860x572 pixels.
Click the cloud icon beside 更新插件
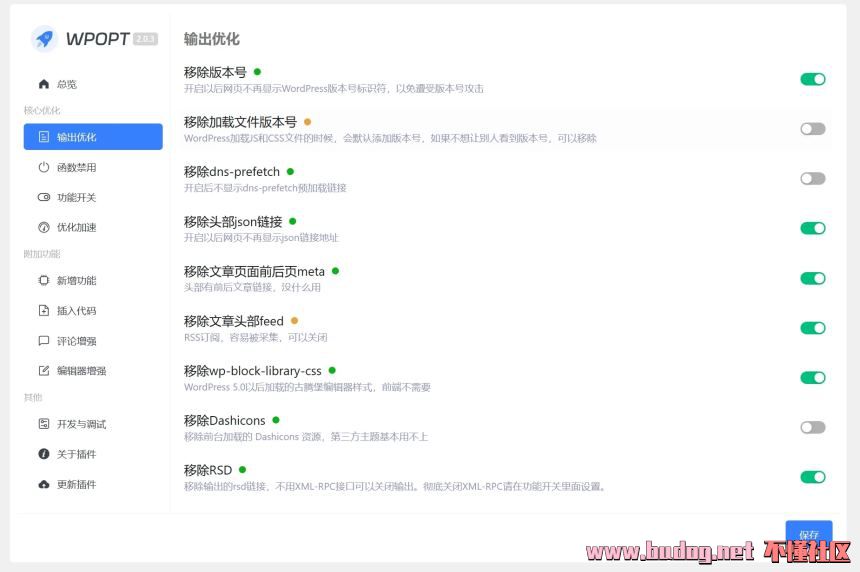coord(44,484)
